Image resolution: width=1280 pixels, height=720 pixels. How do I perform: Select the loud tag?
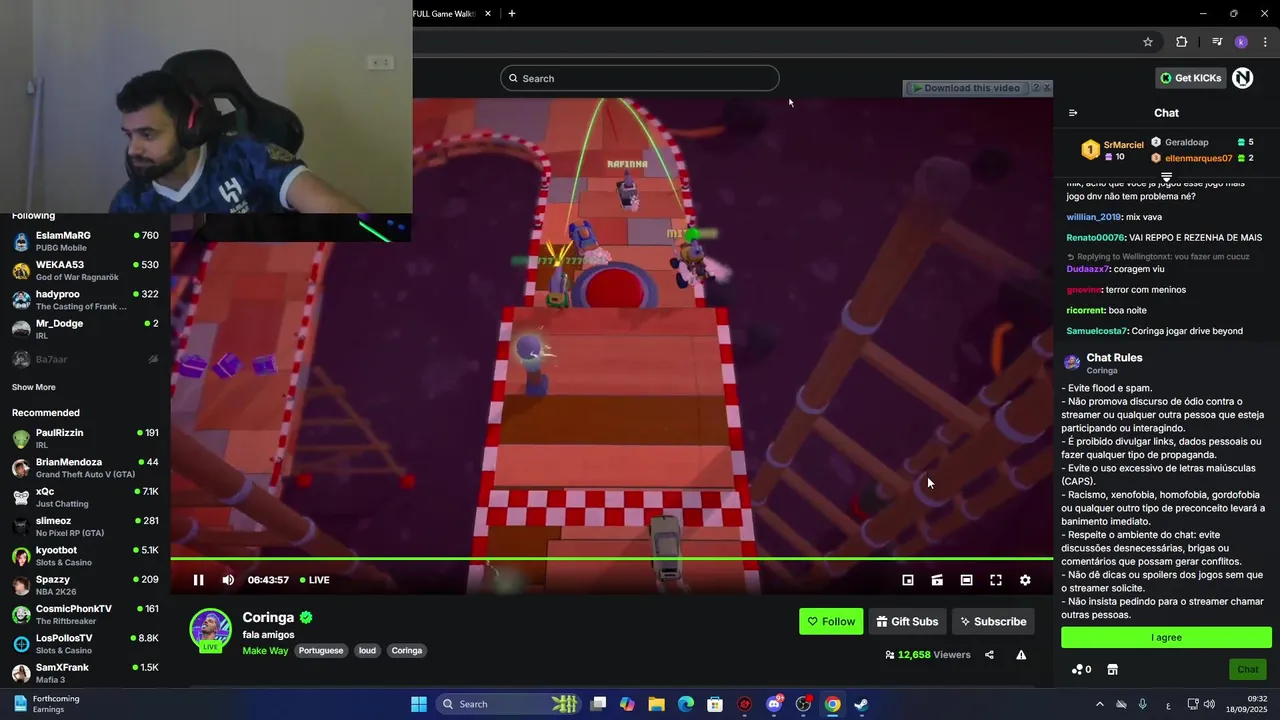pyautogui.click(x=367, y=651)
